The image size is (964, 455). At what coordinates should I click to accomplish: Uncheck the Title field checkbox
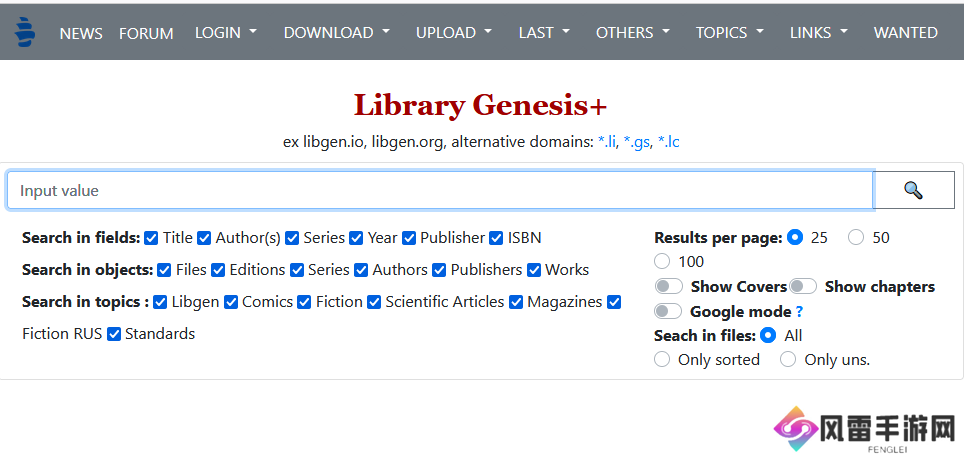tap(151, 238)
